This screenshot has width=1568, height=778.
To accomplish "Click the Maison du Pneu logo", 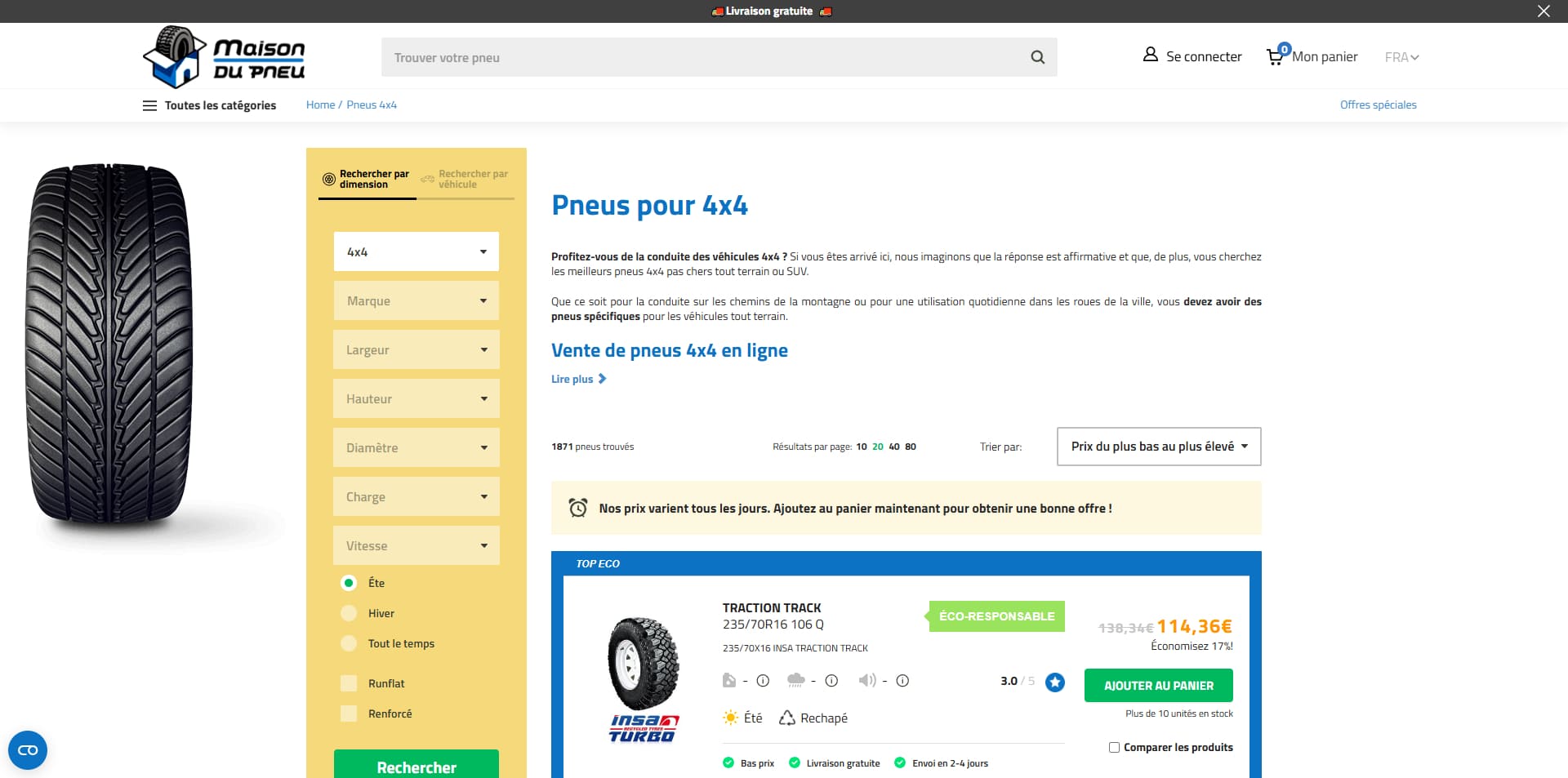I will [x=224, y=56].
